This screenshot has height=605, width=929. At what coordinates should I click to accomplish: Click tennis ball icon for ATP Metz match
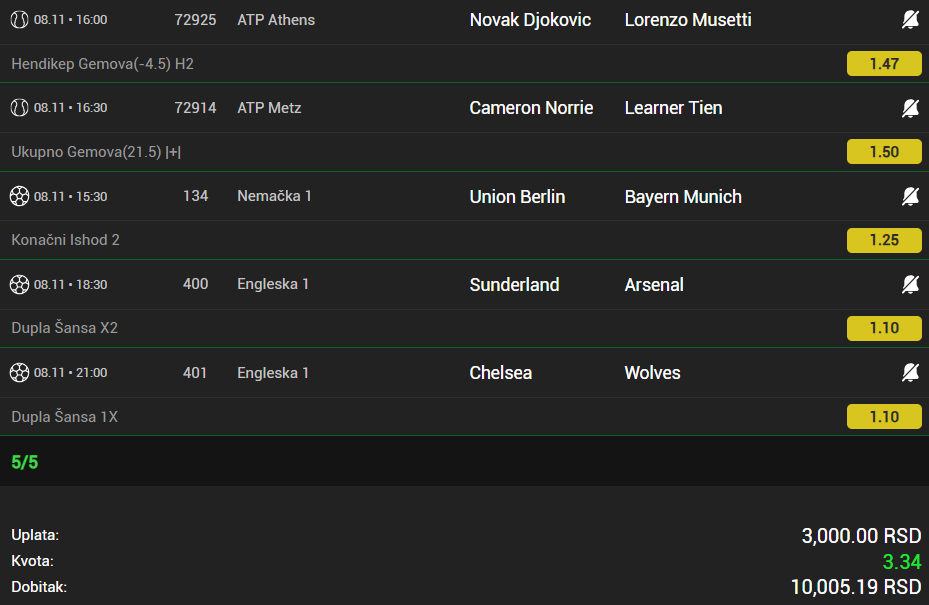(19, 108)
